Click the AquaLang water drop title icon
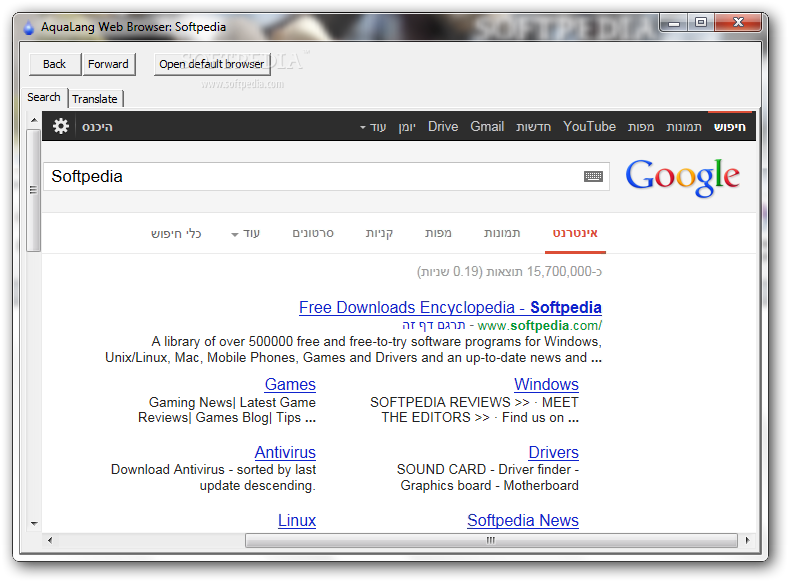789x582 pixels. click(29, 27)
